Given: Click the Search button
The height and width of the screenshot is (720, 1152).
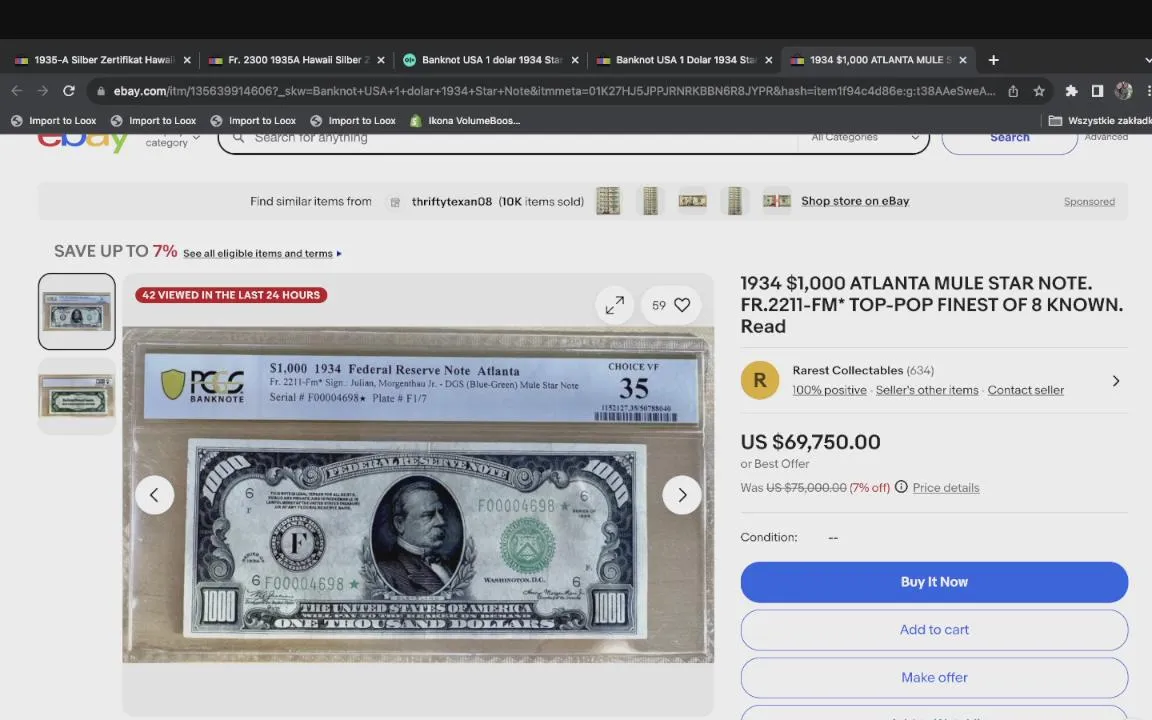Looking at the screenshot, I should tap(1009, 139).
